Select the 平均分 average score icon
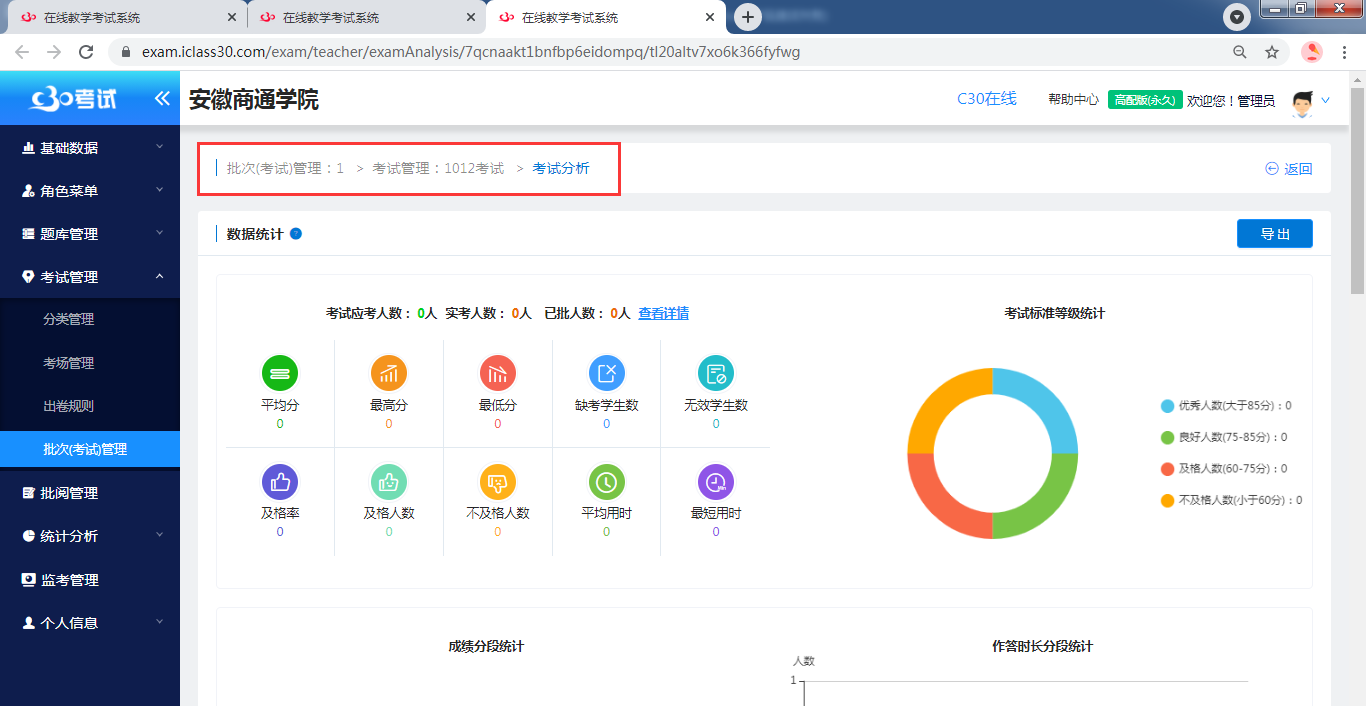 [x=279, y=371]
